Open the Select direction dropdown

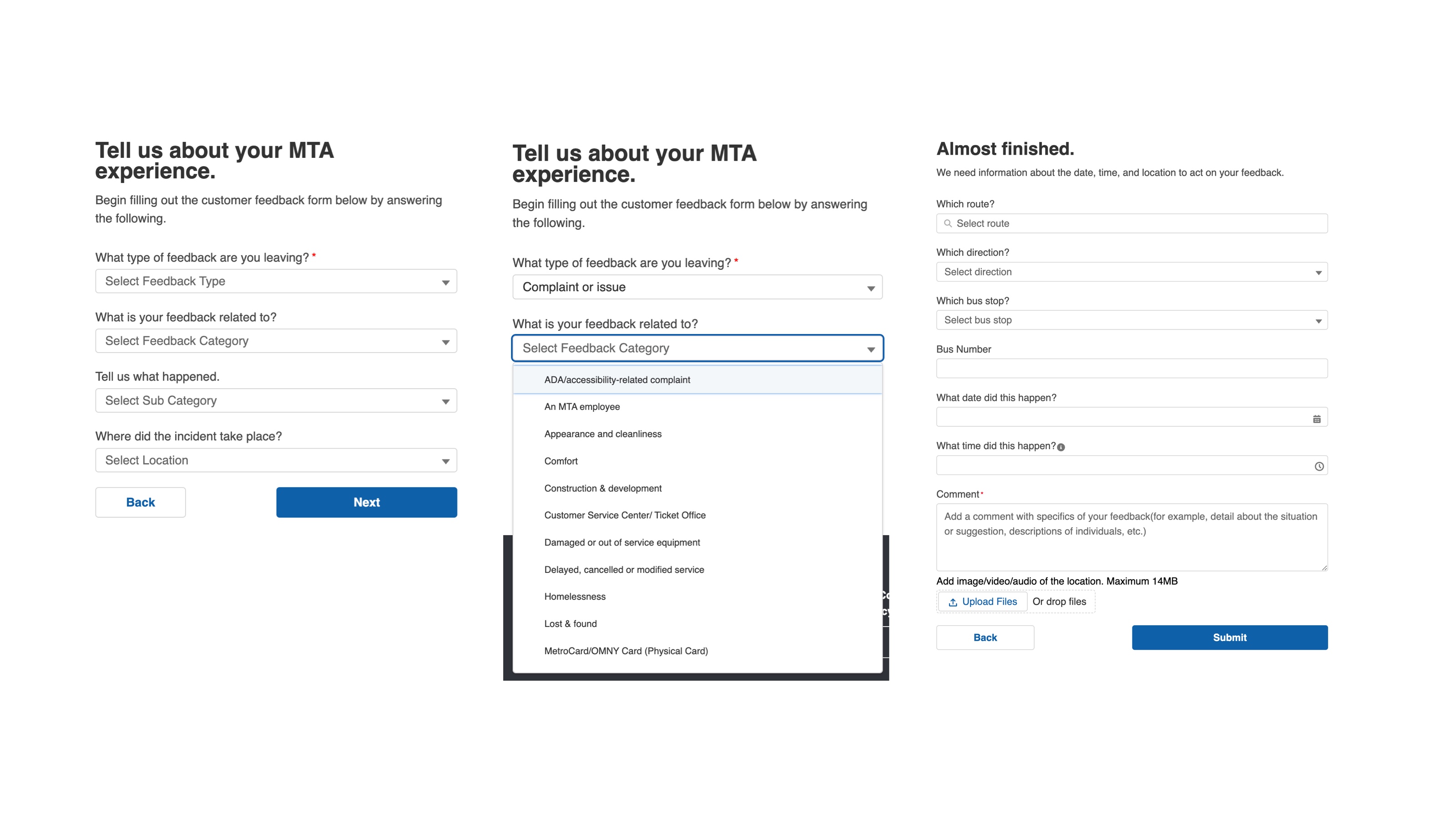pyautogui.click(x=1132, y=272)
